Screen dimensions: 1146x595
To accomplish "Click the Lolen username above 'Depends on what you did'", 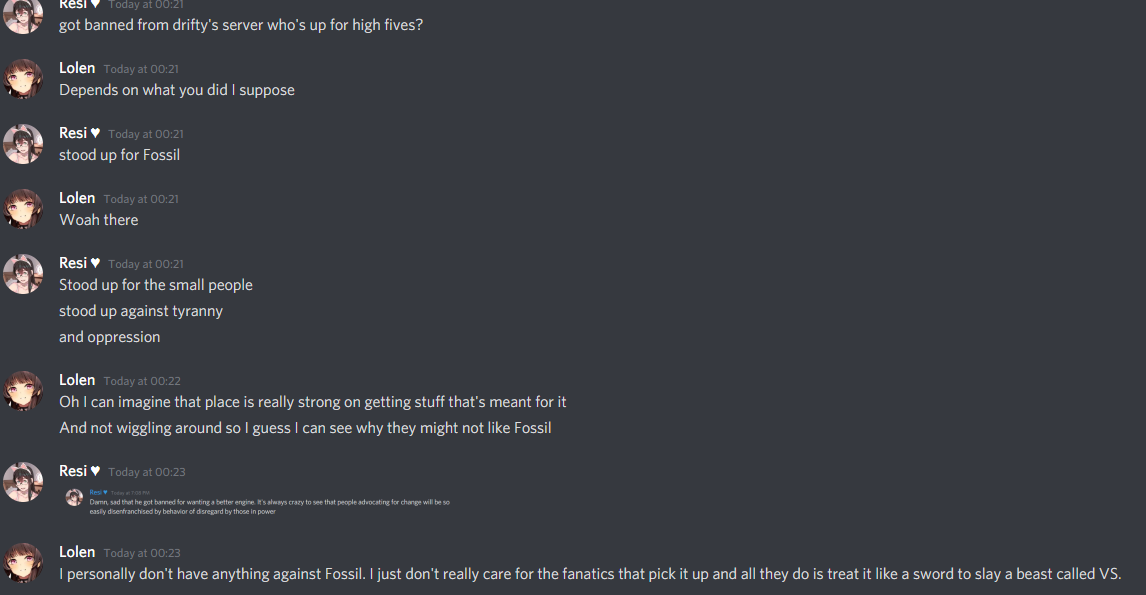I will point(77,68).
